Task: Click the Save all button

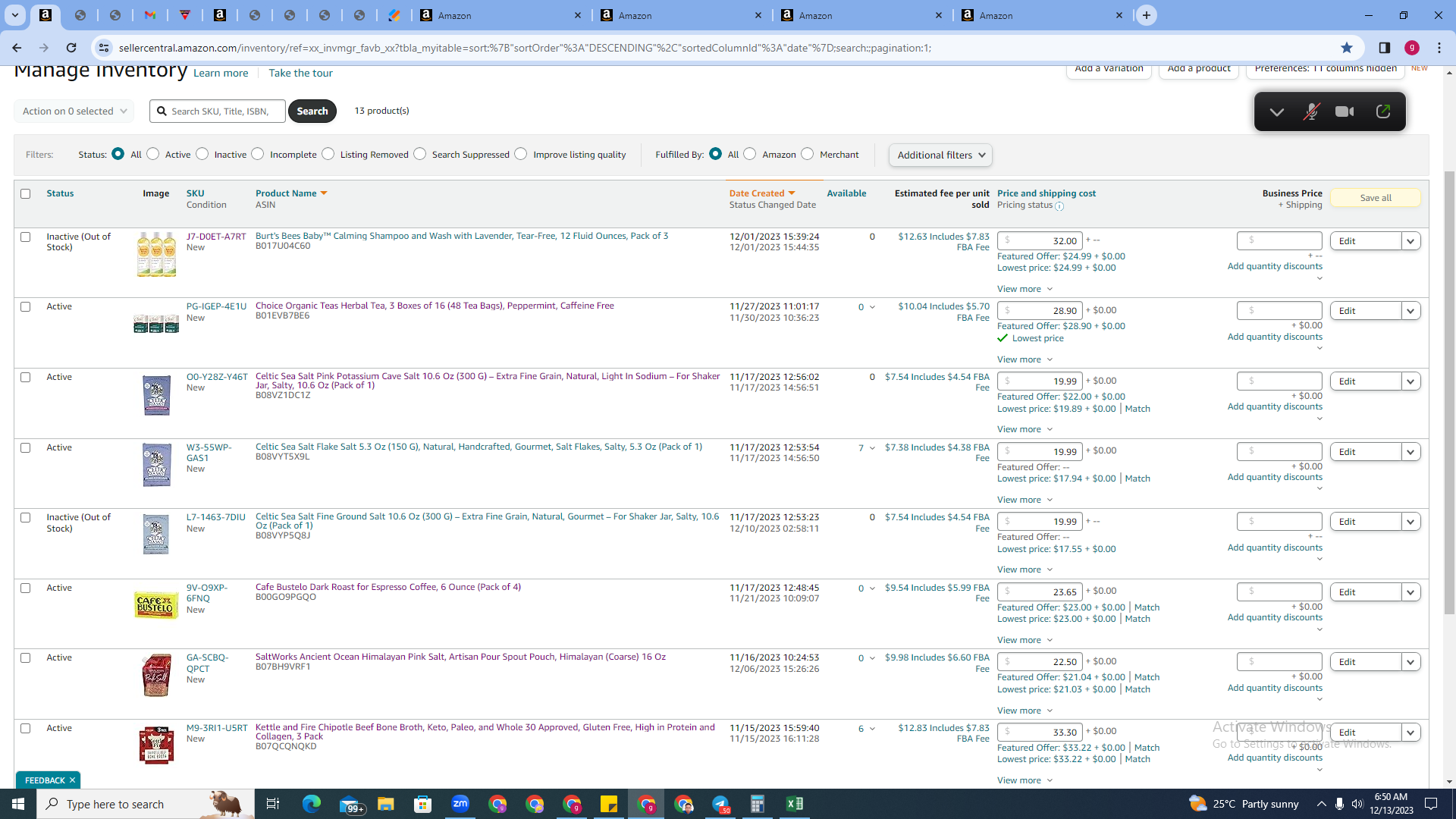Action: click(1375, 198)
